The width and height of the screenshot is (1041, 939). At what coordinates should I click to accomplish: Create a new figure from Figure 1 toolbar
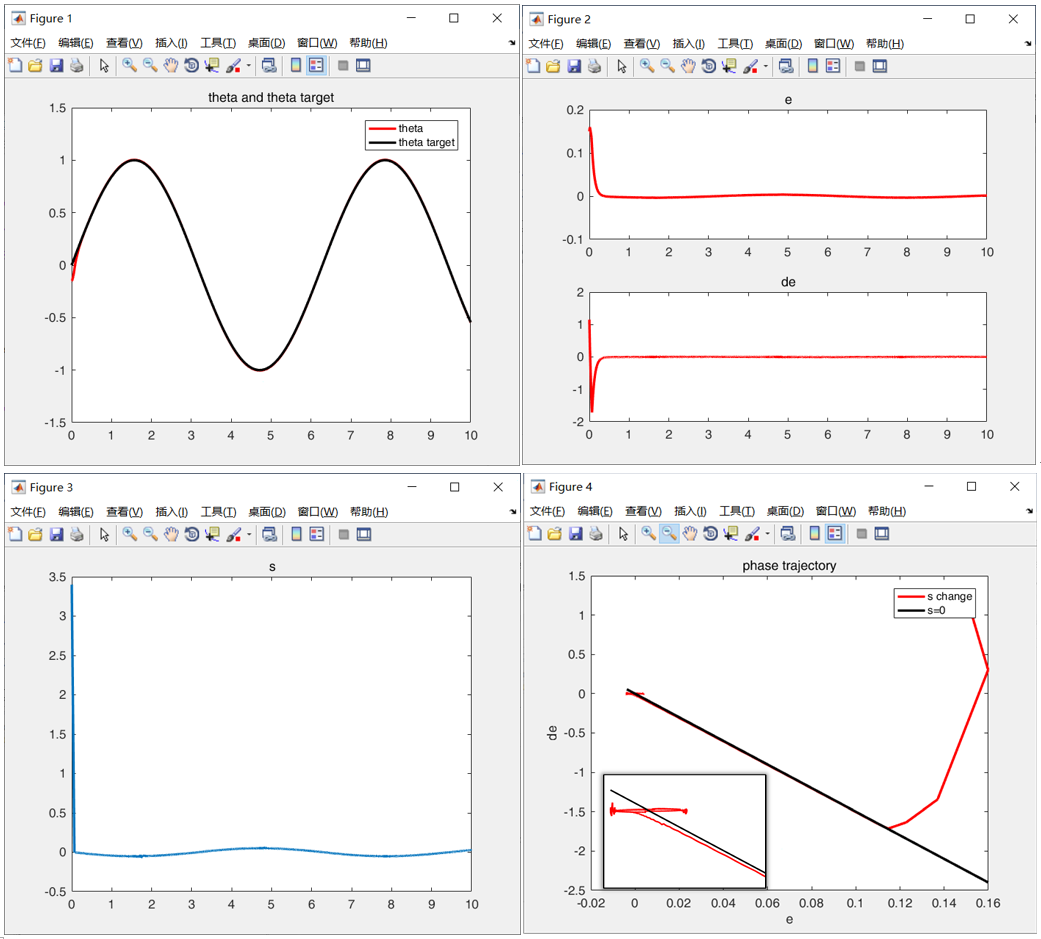14,65
